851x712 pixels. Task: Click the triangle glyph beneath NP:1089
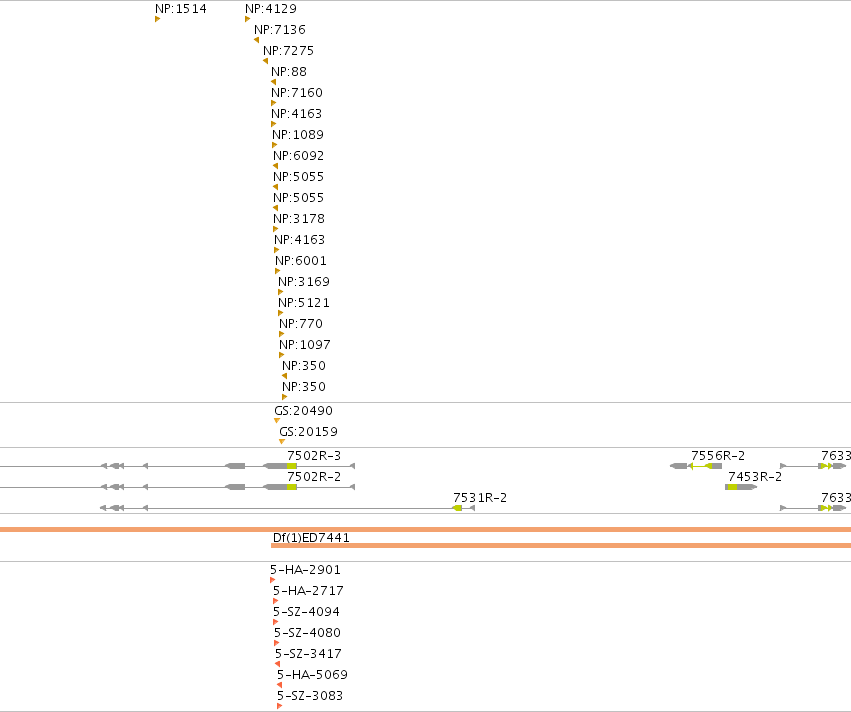click(x=275, y=145)
